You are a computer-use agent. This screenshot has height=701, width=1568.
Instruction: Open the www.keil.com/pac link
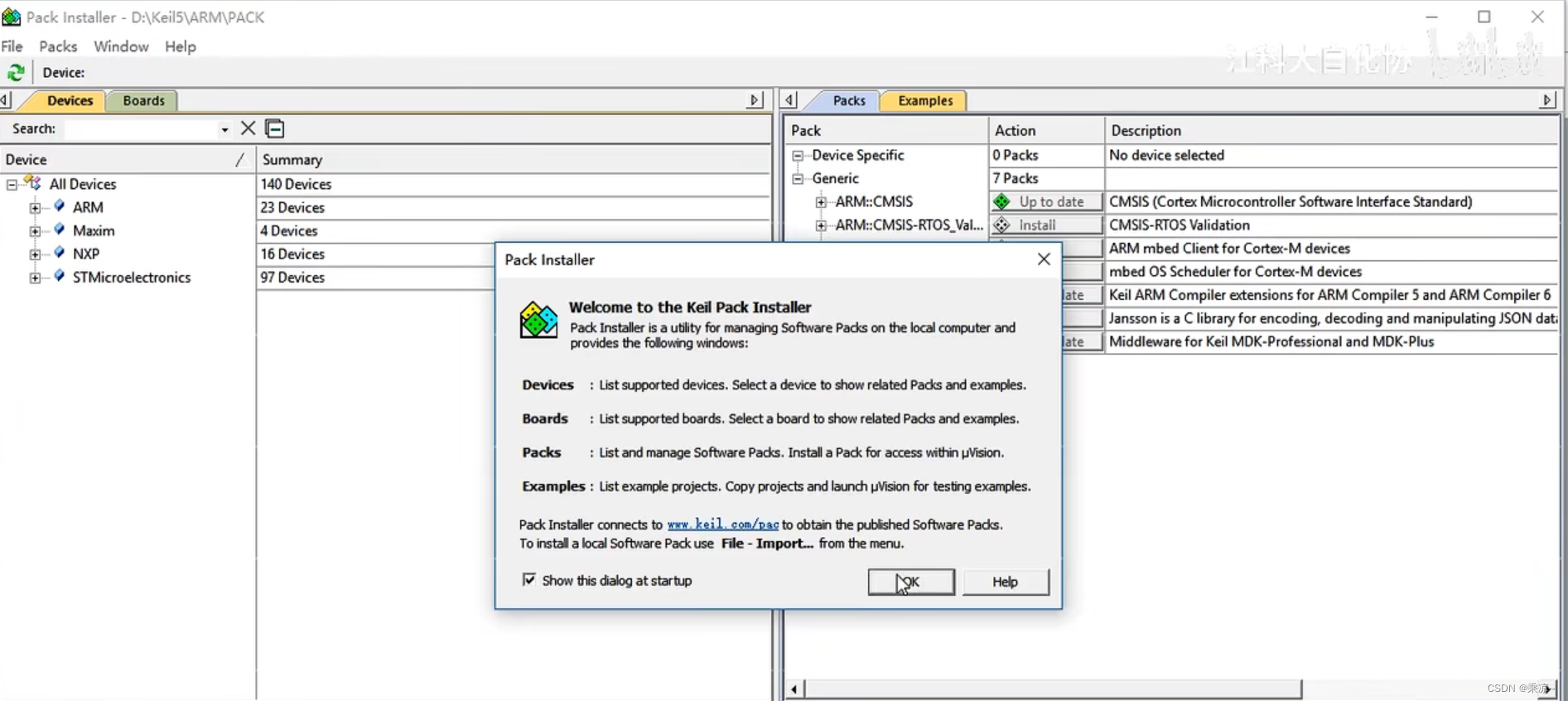[x=723, y=525]
